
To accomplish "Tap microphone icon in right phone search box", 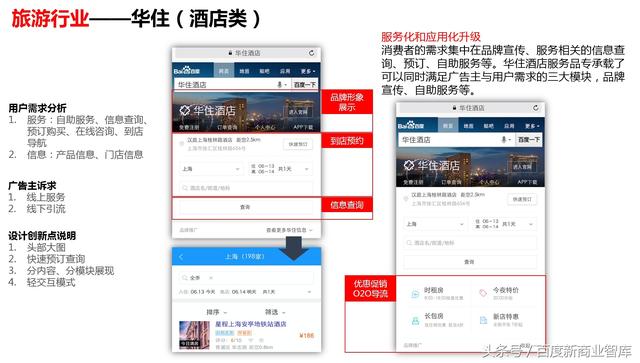I will point(504,139).
